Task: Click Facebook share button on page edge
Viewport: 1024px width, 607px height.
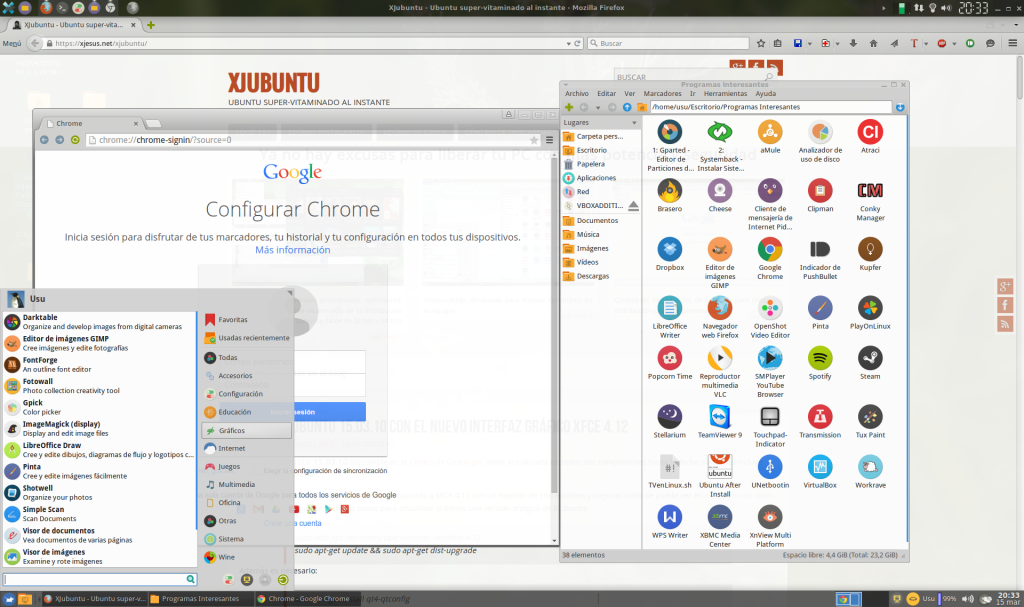Action: pyautogui.click(x=1004, y=305)
